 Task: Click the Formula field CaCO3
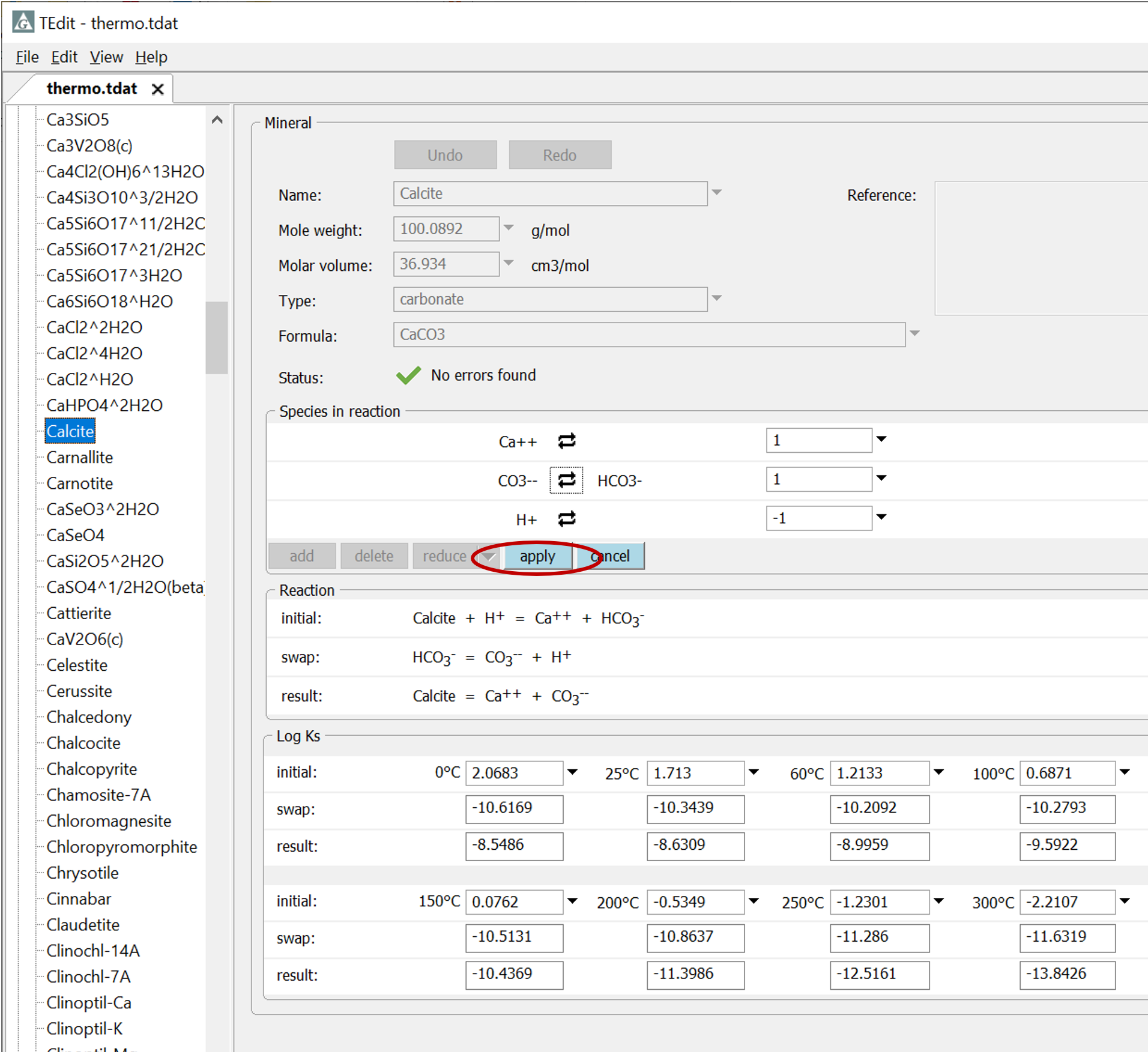coord(649,335)
